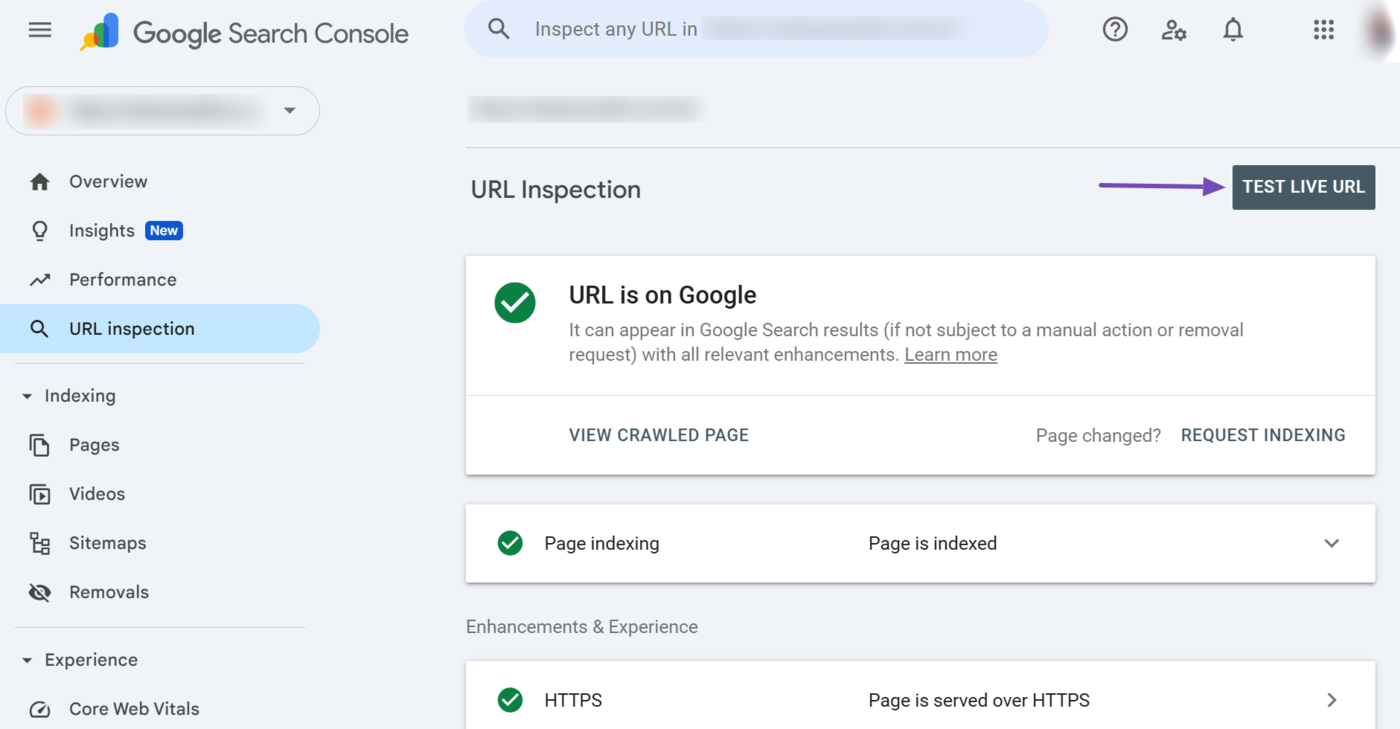
Task: Click the Overview home icon
Action: coord(40,181)
